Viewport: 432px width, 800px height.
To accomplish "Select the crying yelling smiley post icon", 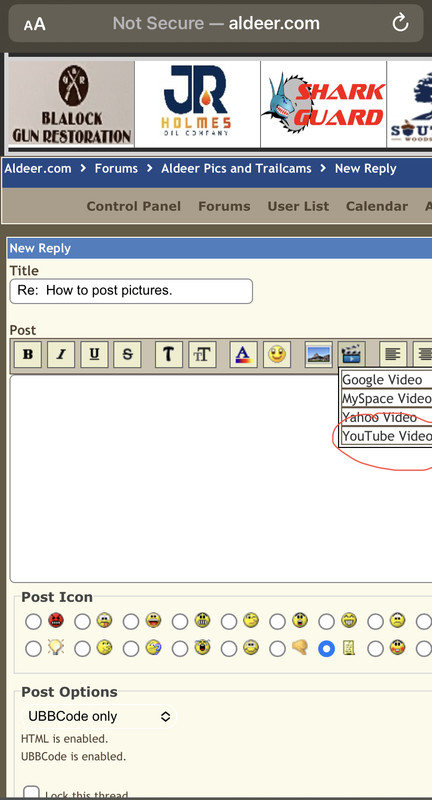I will pyautogui.click(x=180, y=648).
